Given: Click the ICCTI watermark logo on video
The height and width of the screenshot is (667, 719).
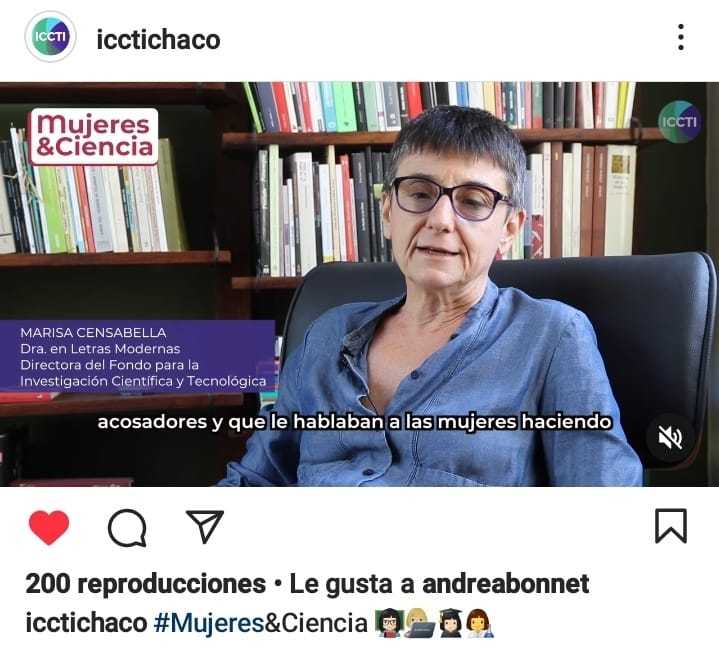Looking at the screenshot, I should point(680,122).
